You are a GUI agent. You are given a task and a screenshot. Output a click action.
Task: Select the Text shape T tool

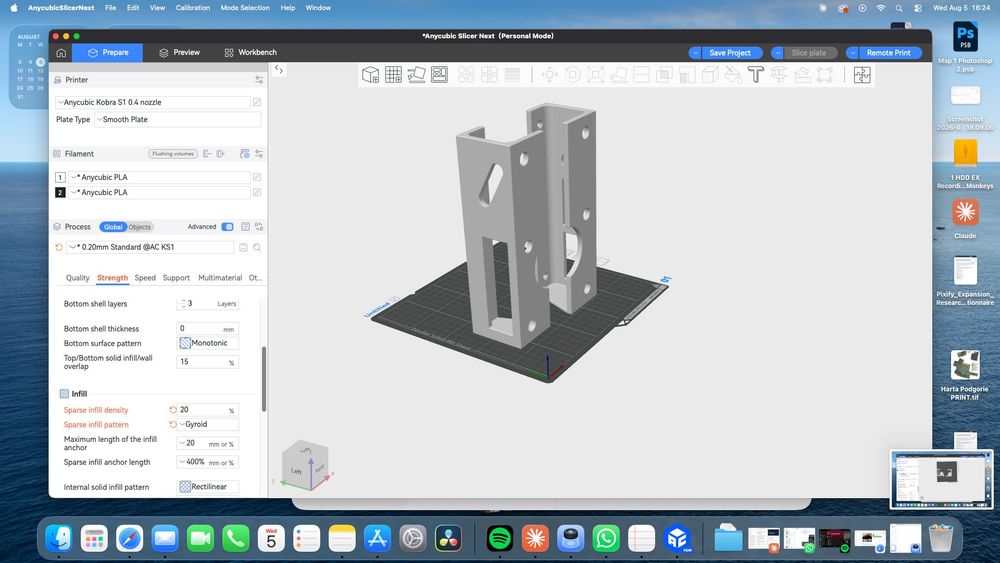(x=756, y=75)
